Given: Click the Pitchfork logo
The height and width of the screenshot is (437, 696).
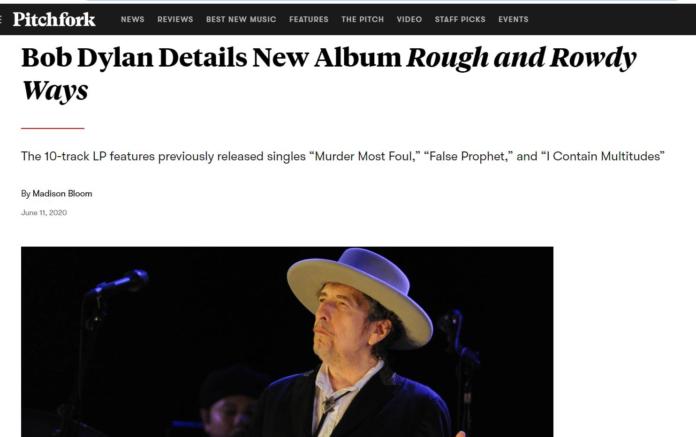Looking at the screenshot, I should (x=54, y=19).
